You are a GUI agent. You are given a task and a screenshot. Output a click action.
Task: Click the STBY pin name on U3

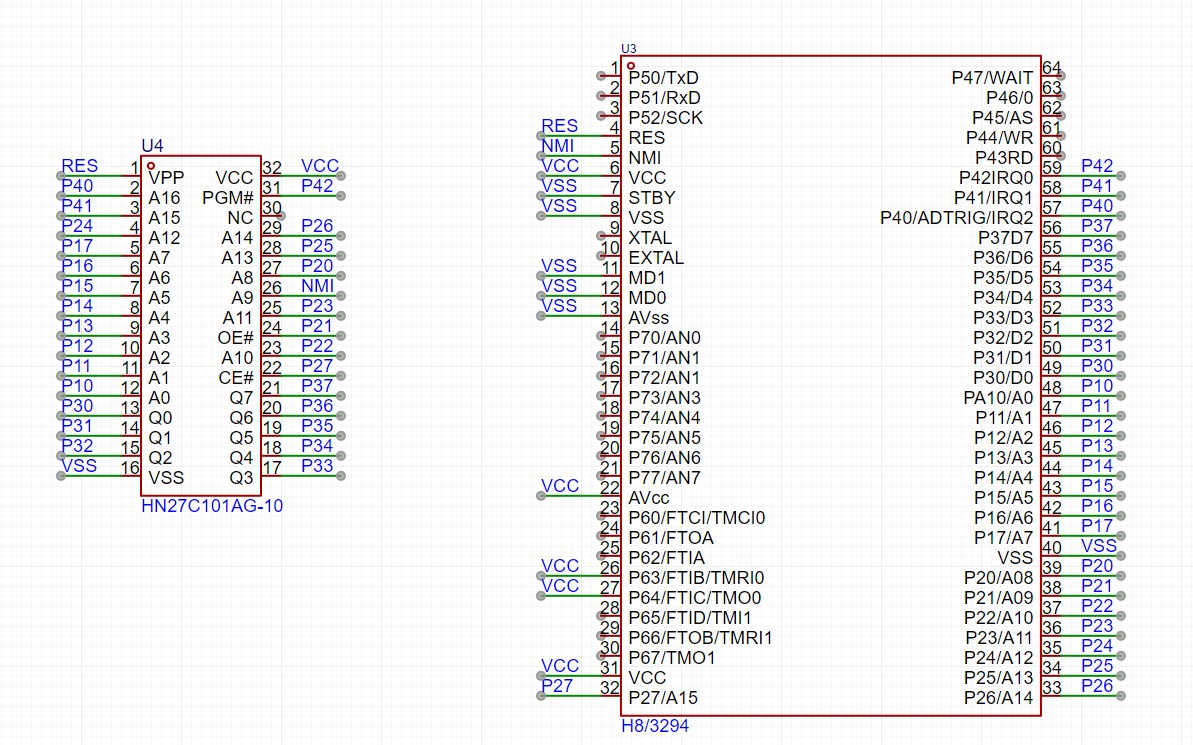(651, 198)
